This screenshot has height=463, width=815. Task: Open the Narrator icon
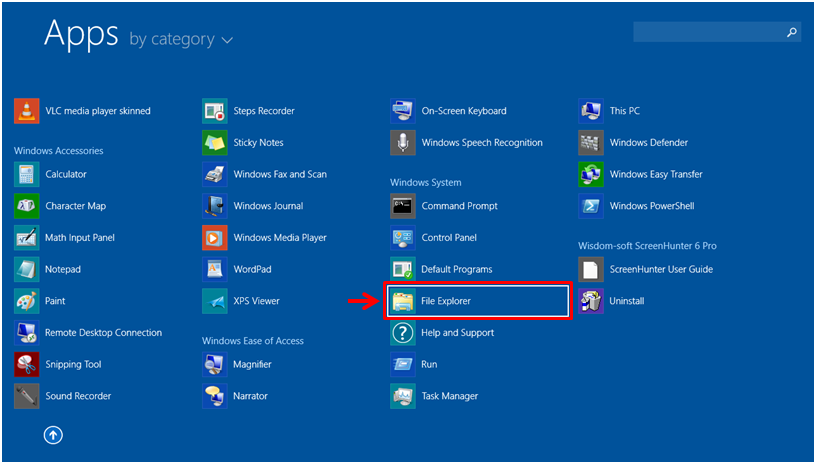[215, 396]
